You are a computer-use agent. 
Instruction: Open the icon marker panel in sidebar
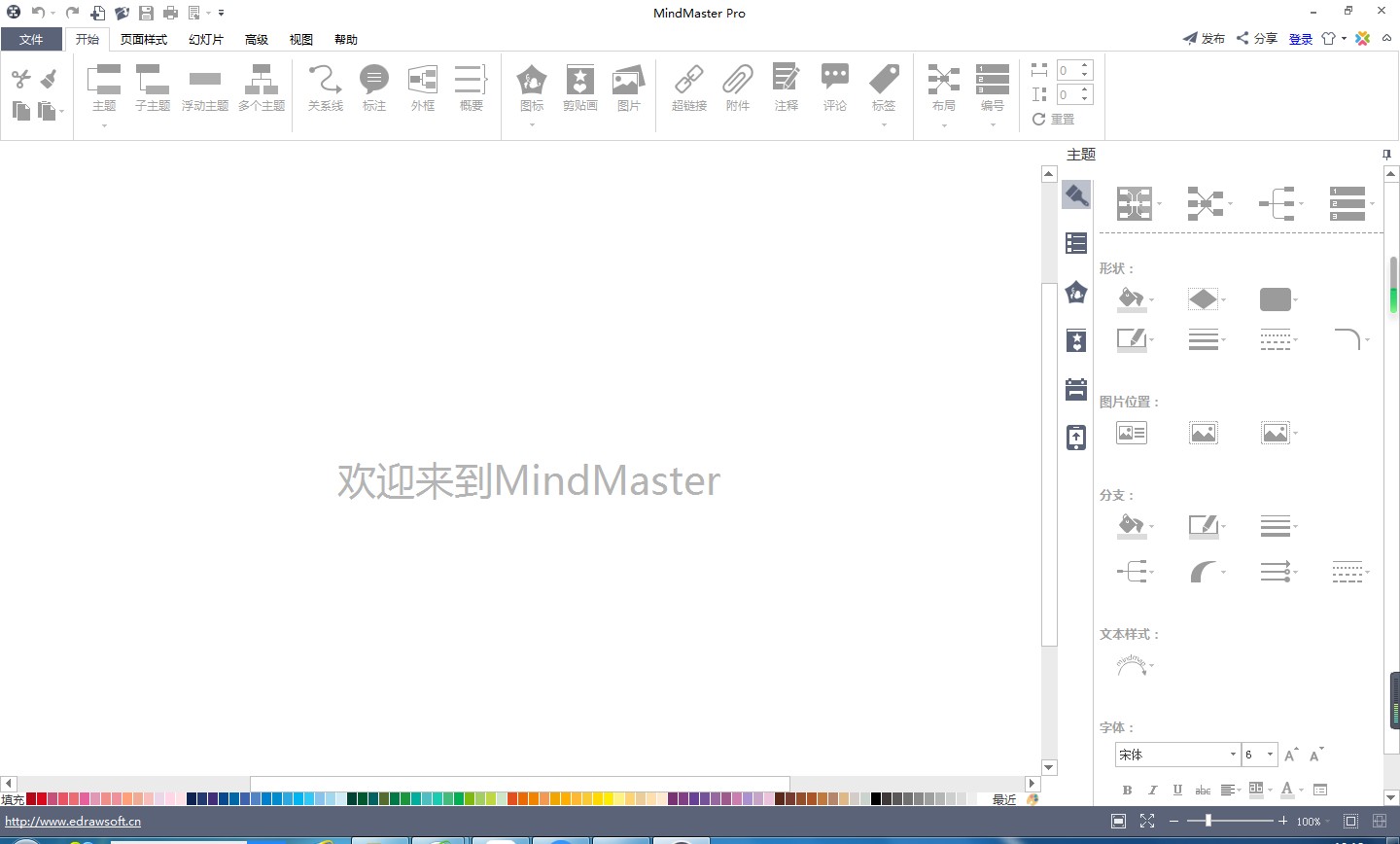[1076, 292]
